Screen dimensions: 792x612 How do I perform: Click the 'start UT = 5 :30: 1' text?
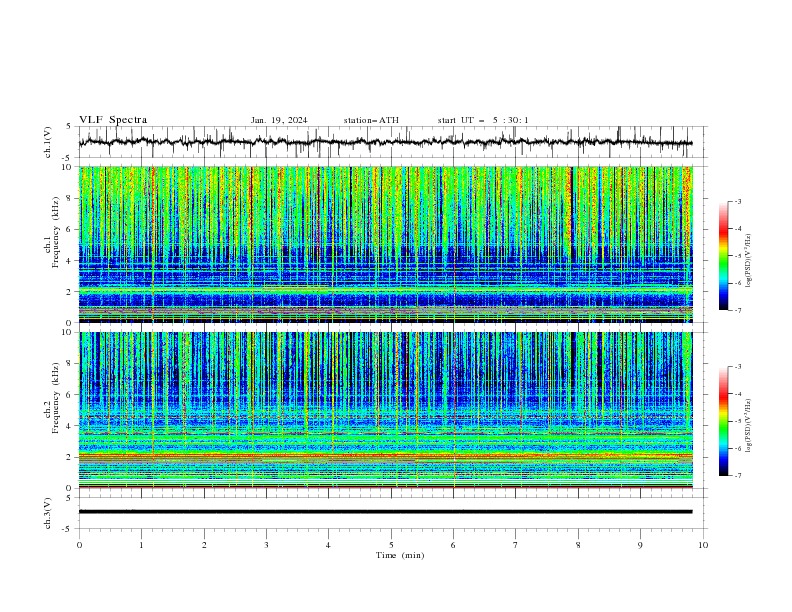pyautogui.click(x=483, y=120)
